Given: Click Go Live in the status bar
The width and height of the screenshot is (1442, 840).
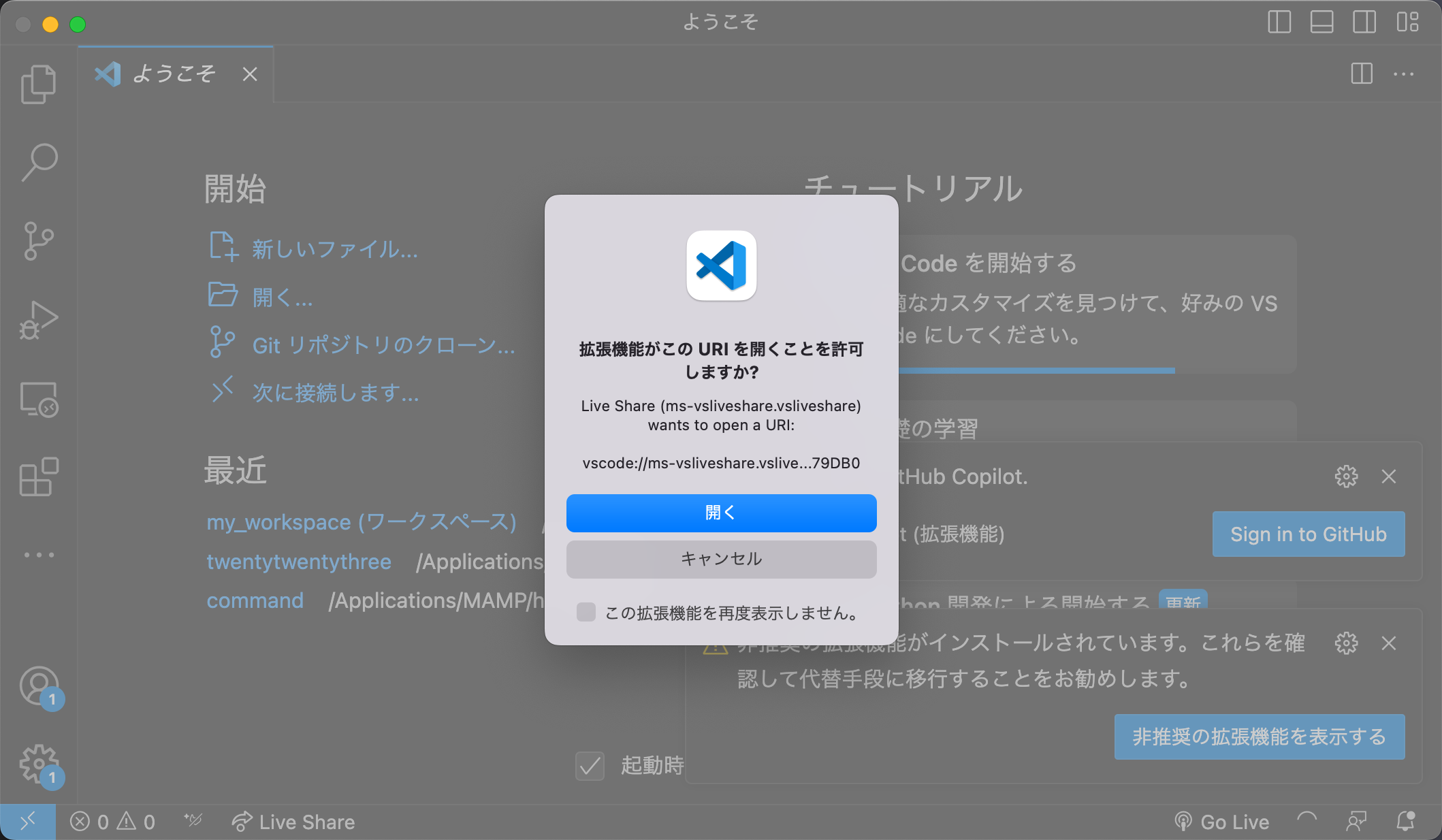Looking at the screenshot, I should 1222,822.
